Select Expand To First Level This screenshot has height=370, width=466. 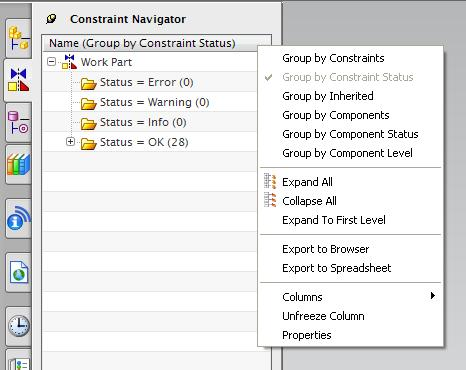click(334, 220)
